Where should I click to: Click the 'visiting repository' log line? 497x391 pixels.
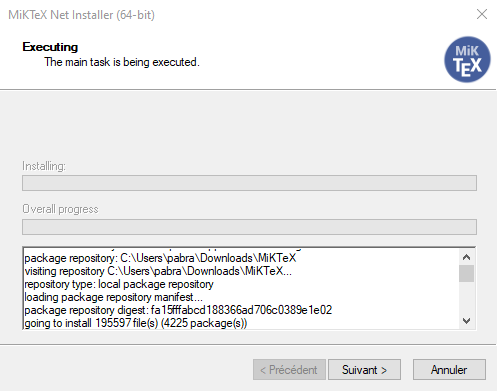pos(158,271)
